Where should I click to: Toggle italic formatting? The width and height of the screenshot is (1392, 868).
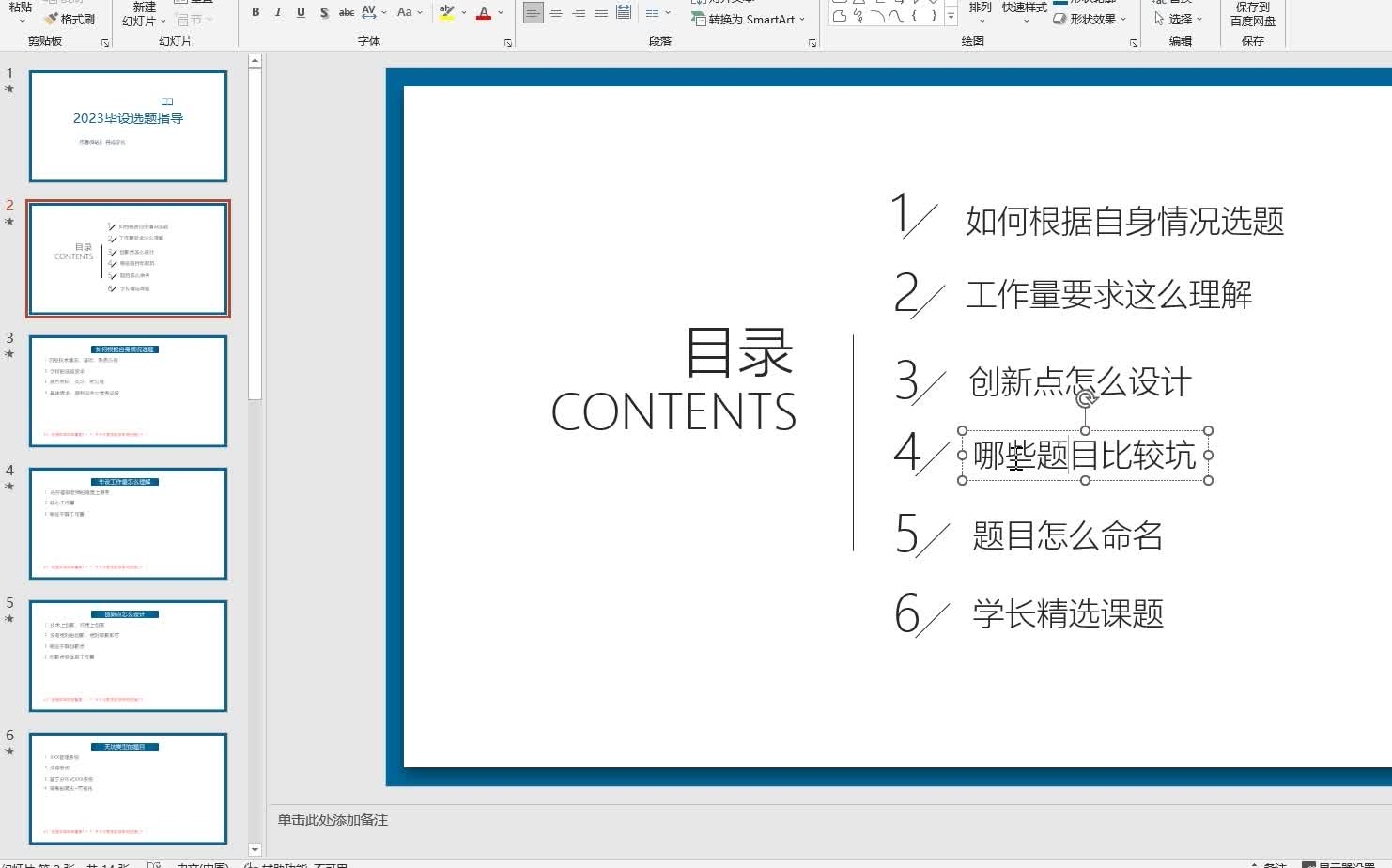coord(278,12)
